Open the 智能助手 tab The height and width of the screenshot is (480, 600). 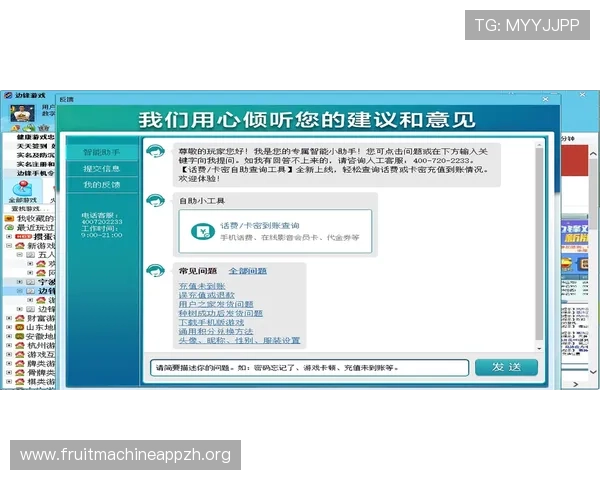(x=102, y=152)
